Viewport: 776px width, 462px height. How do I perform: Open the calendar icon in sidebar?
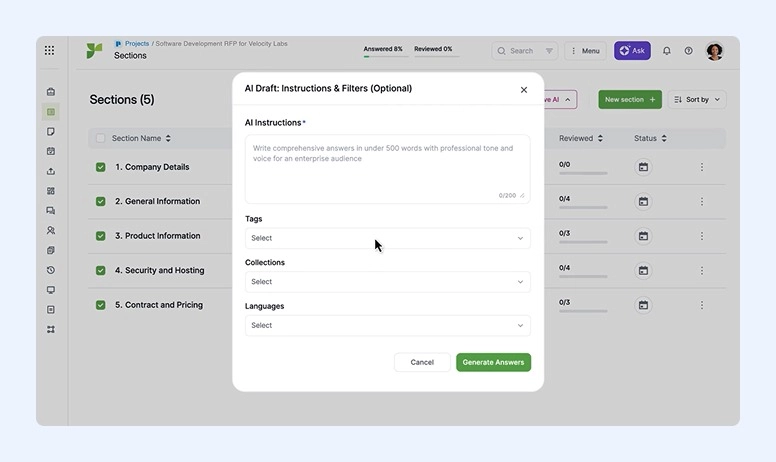tap(50, 151)
